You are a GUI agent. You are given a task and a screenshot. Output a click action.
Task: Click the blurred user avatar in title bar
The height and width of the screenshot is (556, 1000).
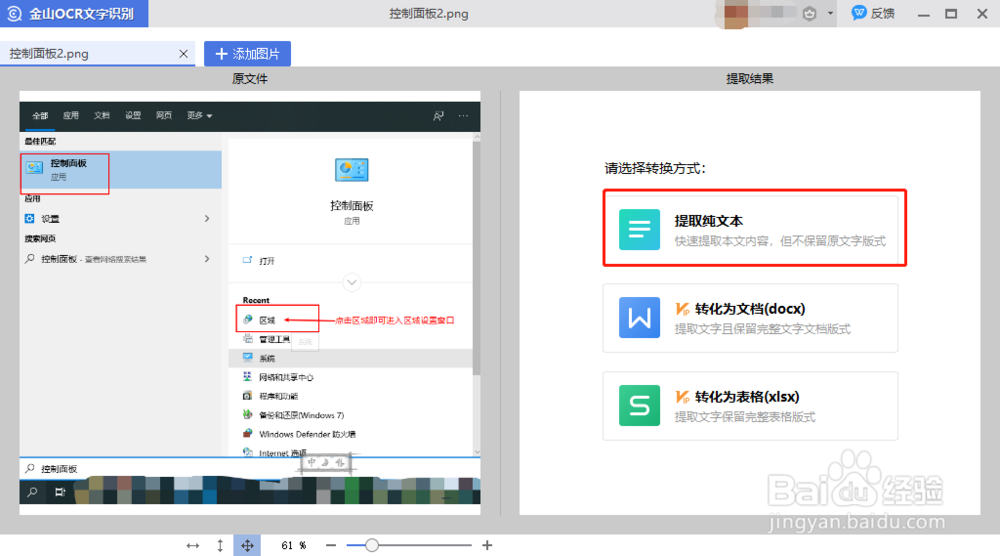click(x=735, y=14)
